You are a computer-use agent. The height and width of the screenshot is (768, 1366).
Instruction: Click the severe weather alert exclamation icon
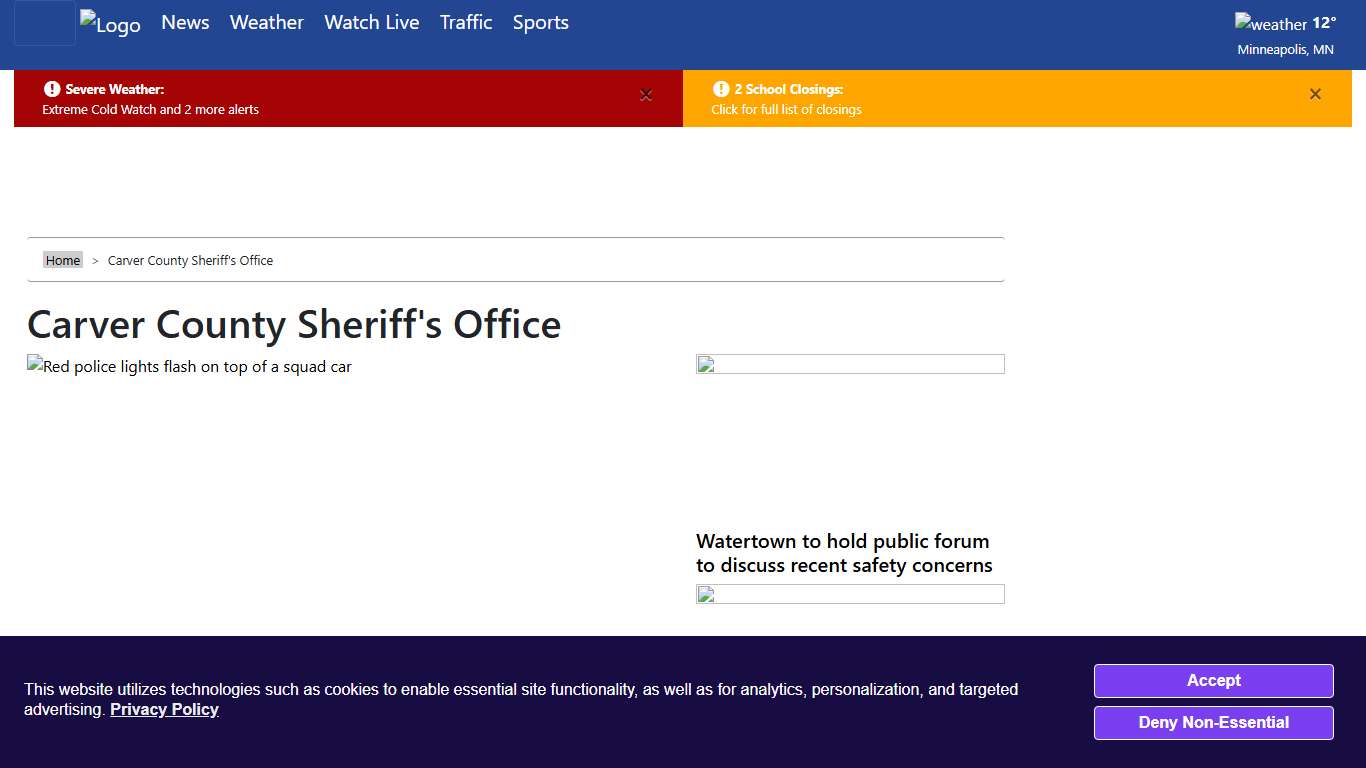tap(52, 88)
